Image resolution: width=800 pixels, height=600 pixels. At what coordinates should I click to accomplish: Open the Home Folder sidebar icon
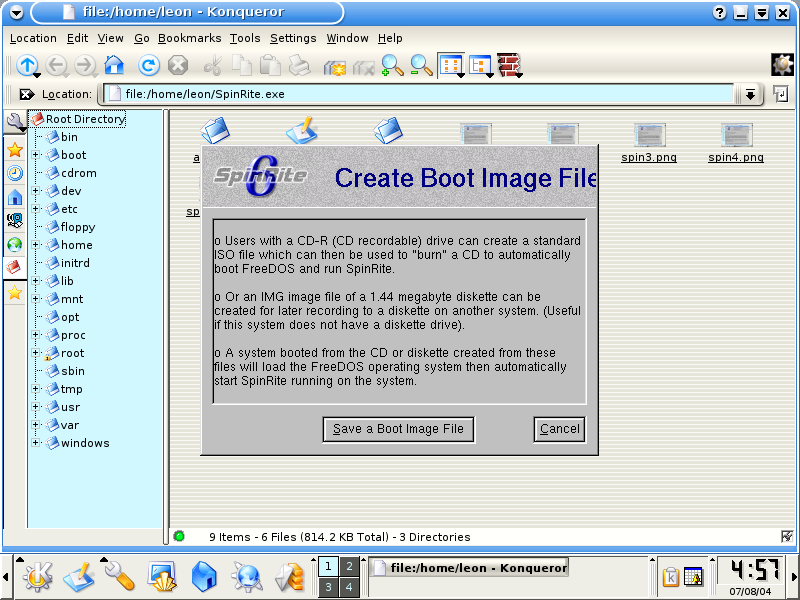coord(15,197)
